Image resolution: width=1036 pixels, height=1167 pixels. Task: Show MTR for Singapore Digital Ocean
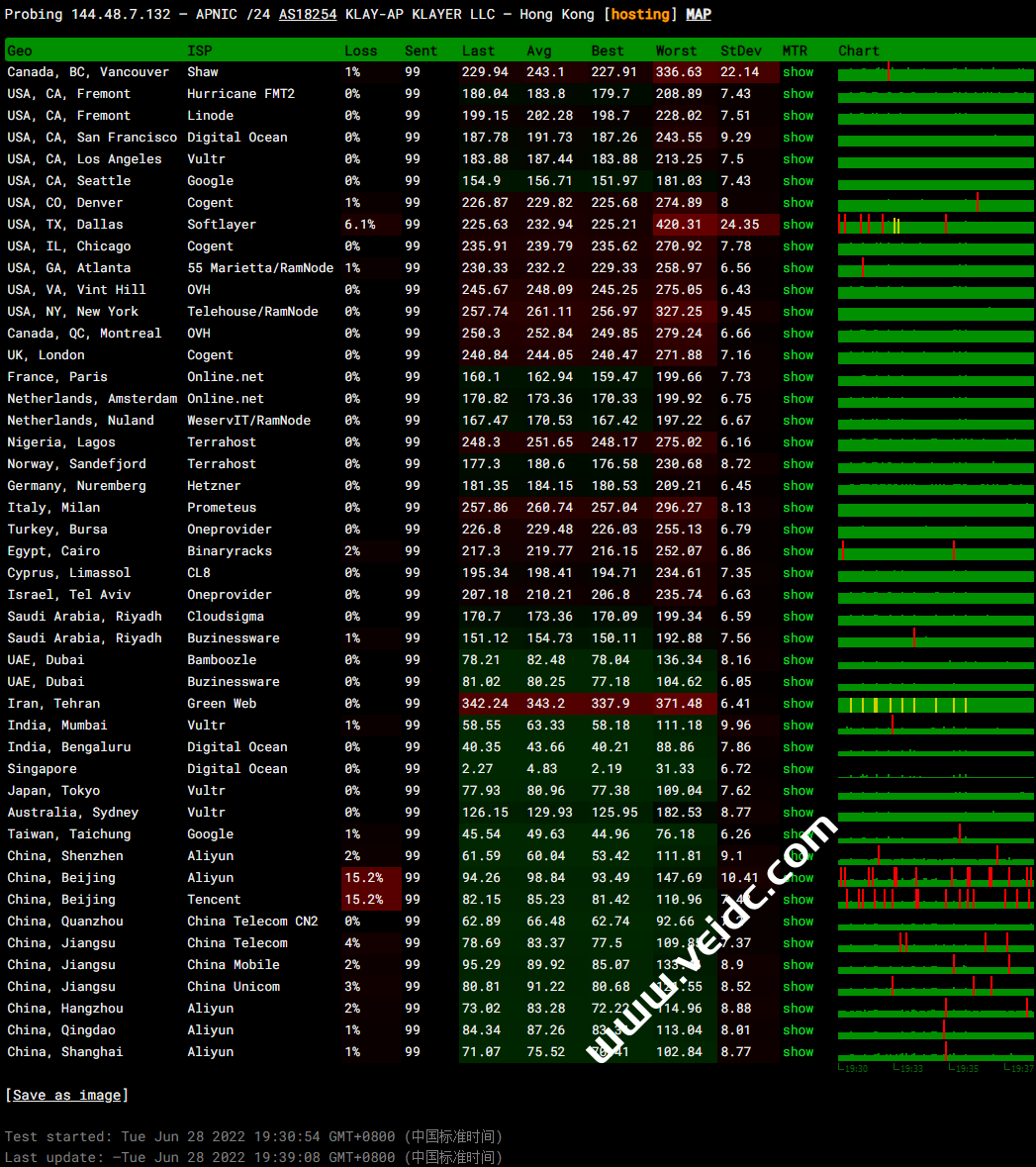(x=798, y=769)
